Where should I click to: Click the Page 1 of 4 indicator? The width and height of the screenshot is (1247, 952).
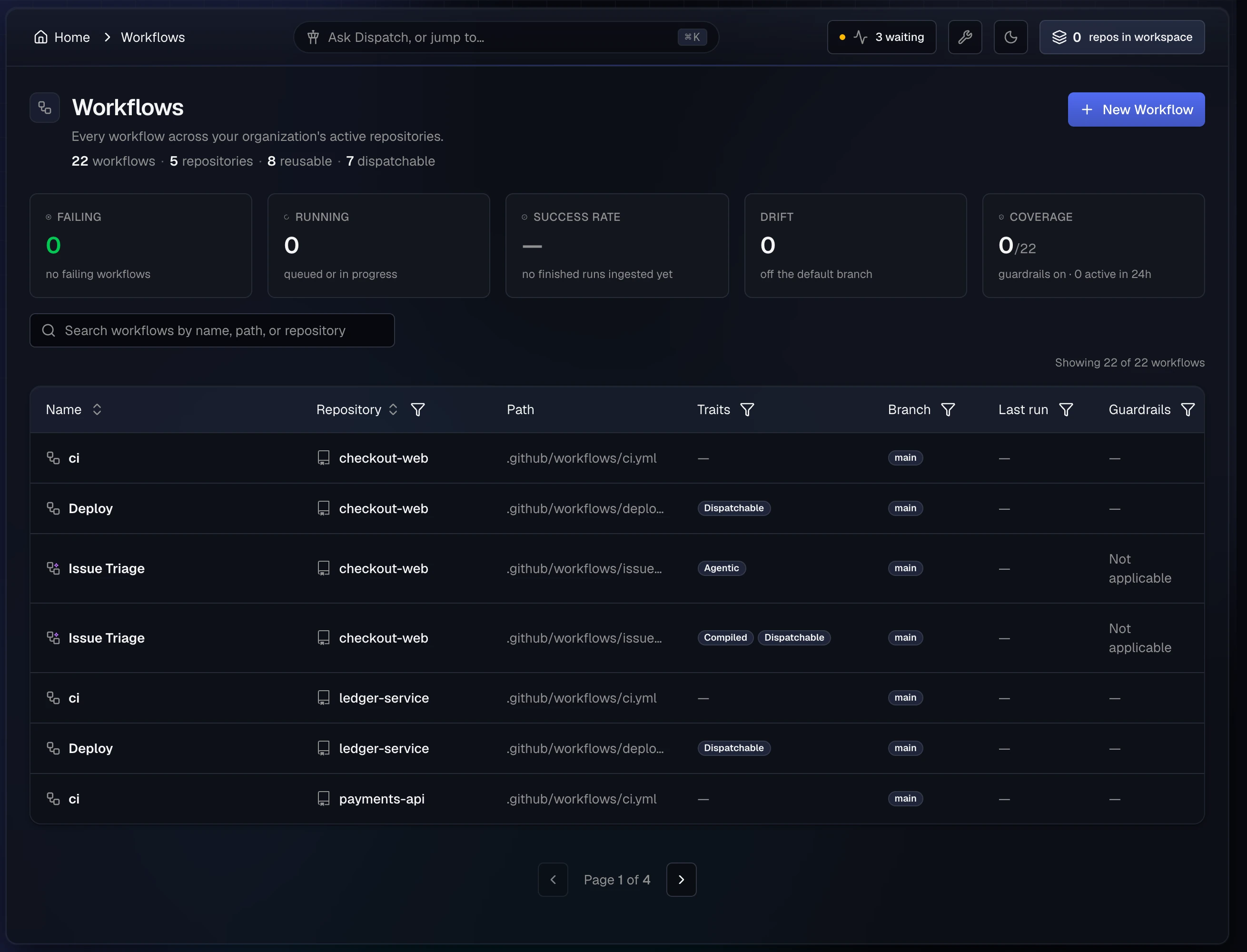coord(617,880)
